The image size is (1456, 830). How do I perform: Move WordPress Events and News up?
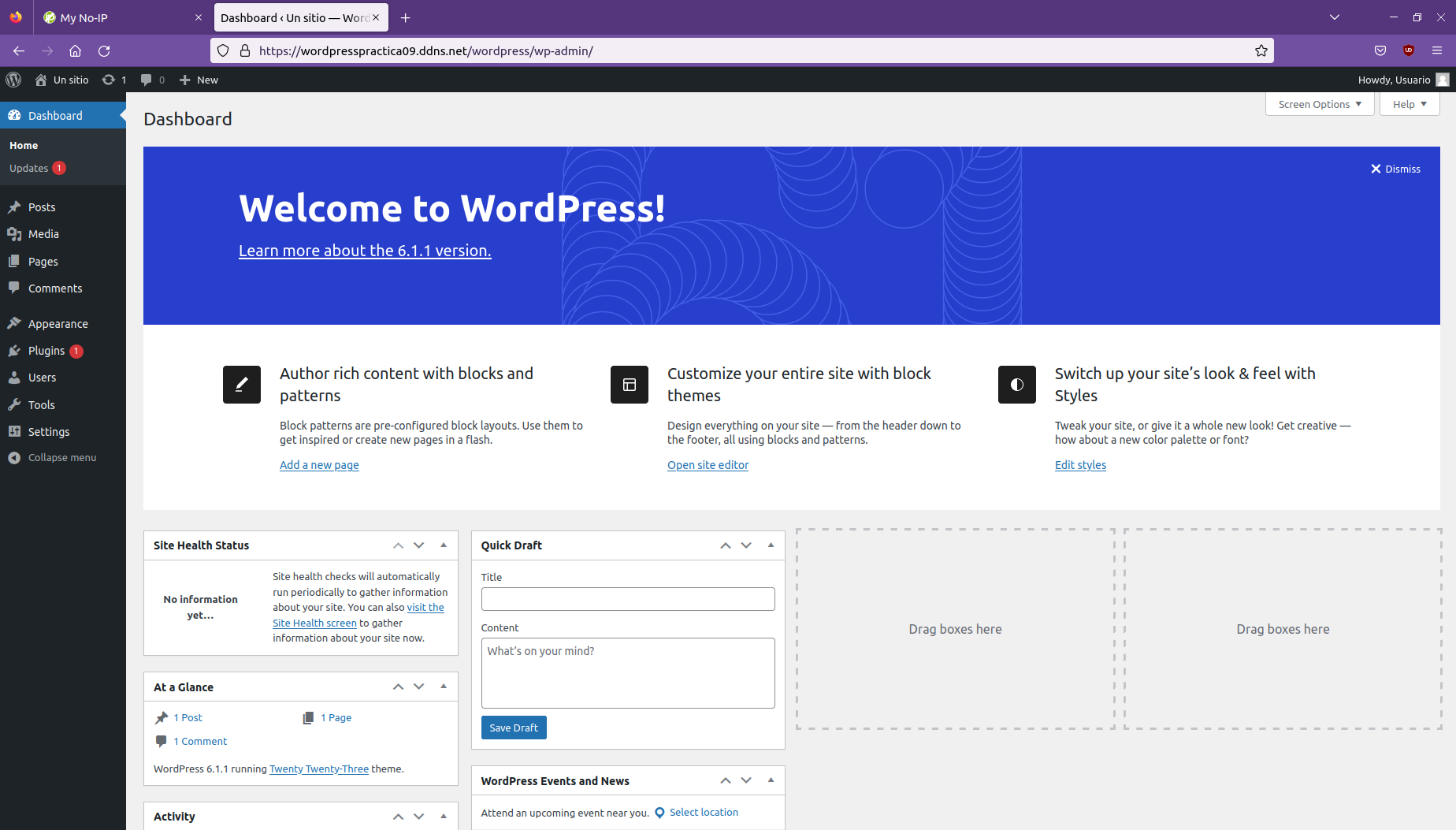click(726, 780)
